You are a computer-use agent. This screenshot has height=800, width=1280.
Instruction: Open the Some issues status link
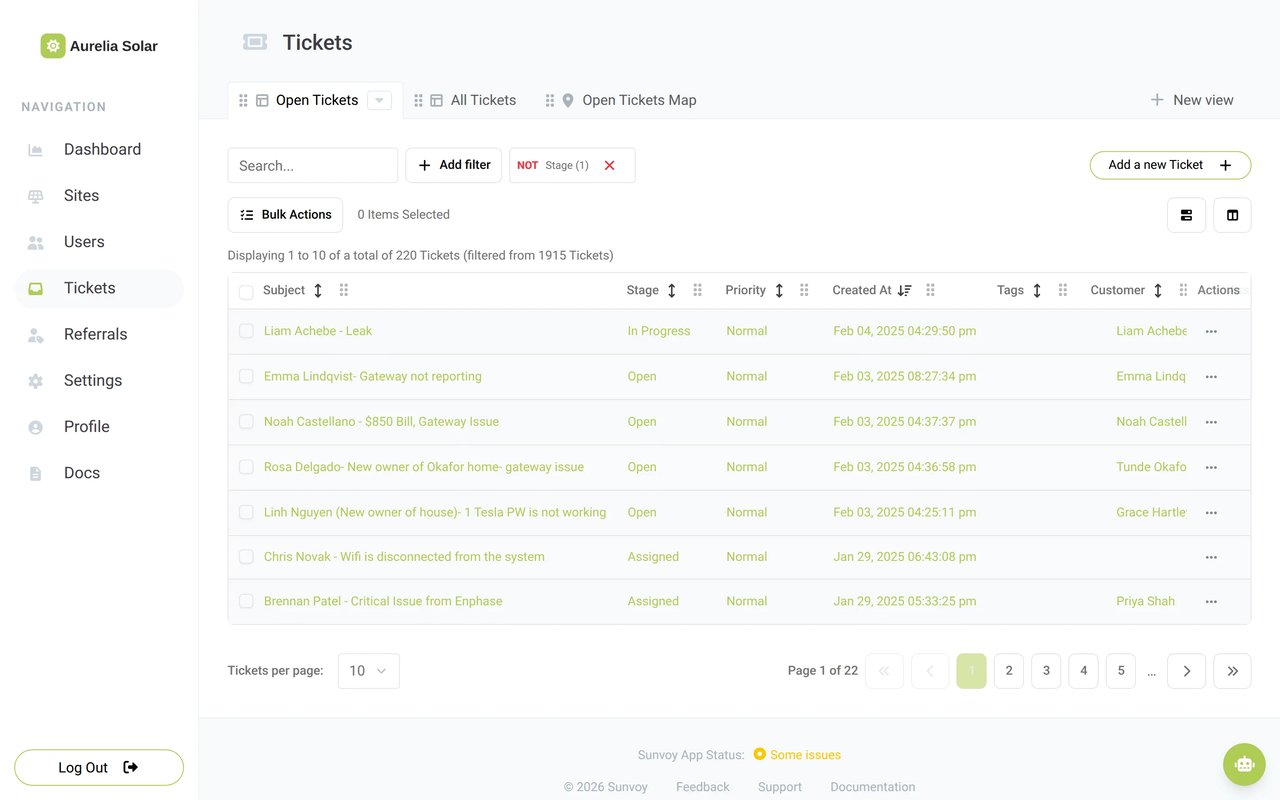pos(797,755)
